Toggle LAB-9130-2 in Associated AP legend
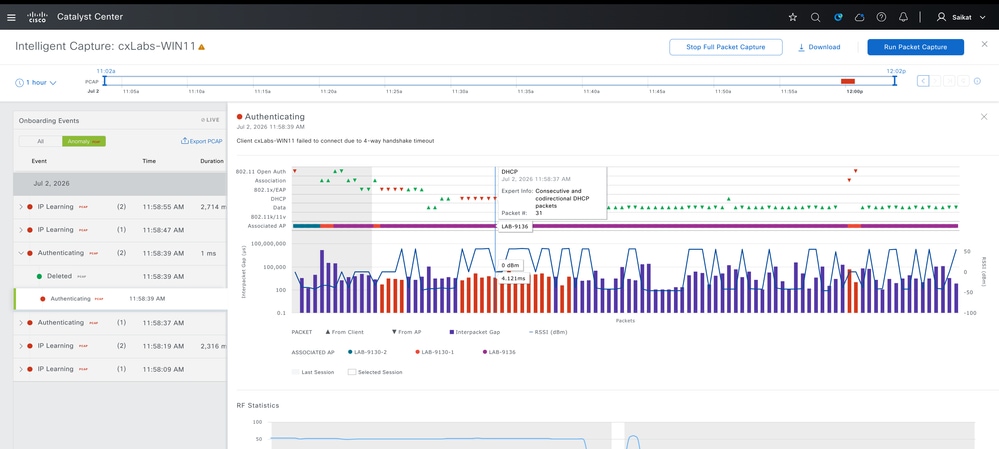Screen dimensions: 999x449 pos(366,352)
